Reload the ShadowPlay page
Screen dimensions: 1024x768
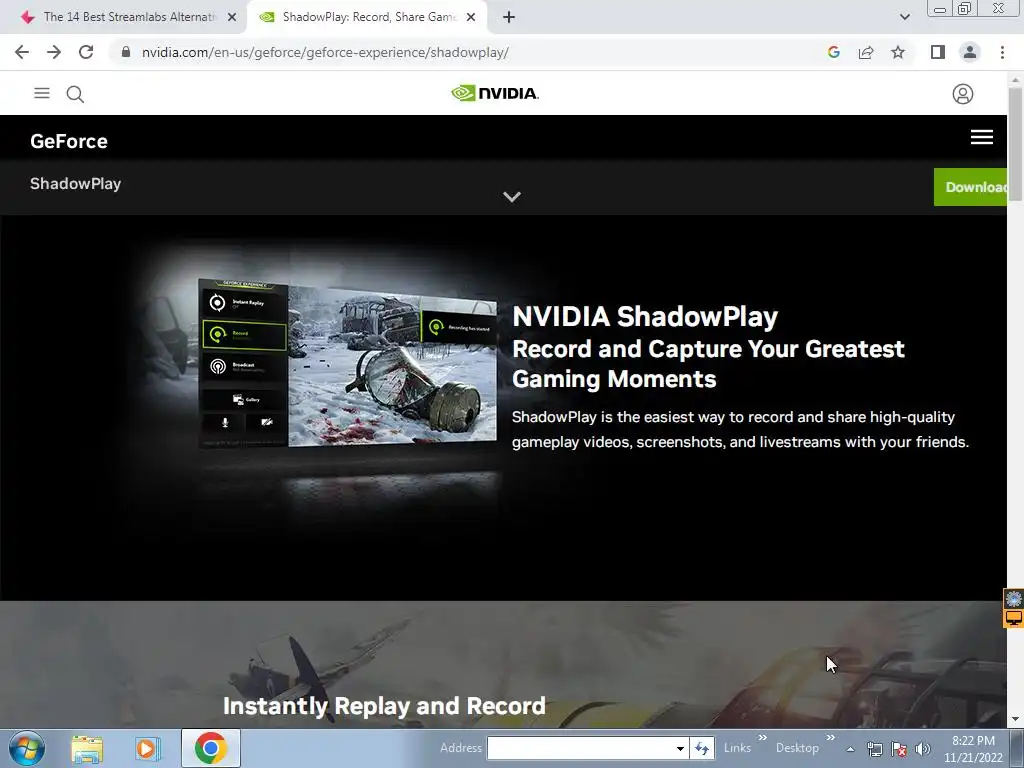tap(86, 52)
